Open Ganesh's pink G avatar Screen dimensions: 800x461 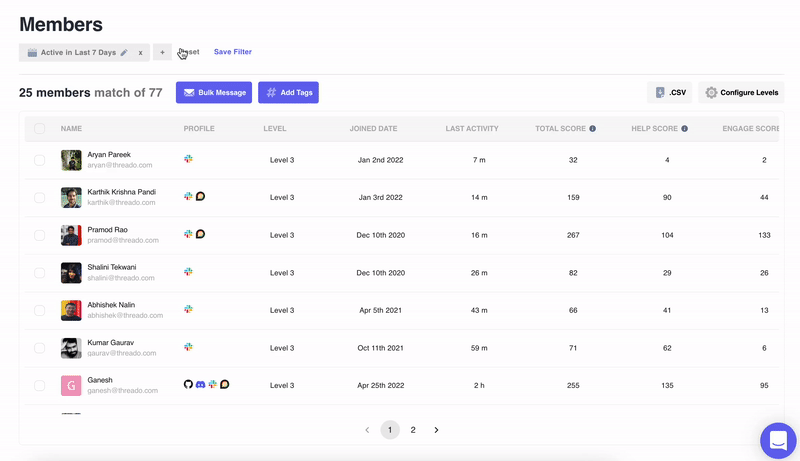click(71, 386)
